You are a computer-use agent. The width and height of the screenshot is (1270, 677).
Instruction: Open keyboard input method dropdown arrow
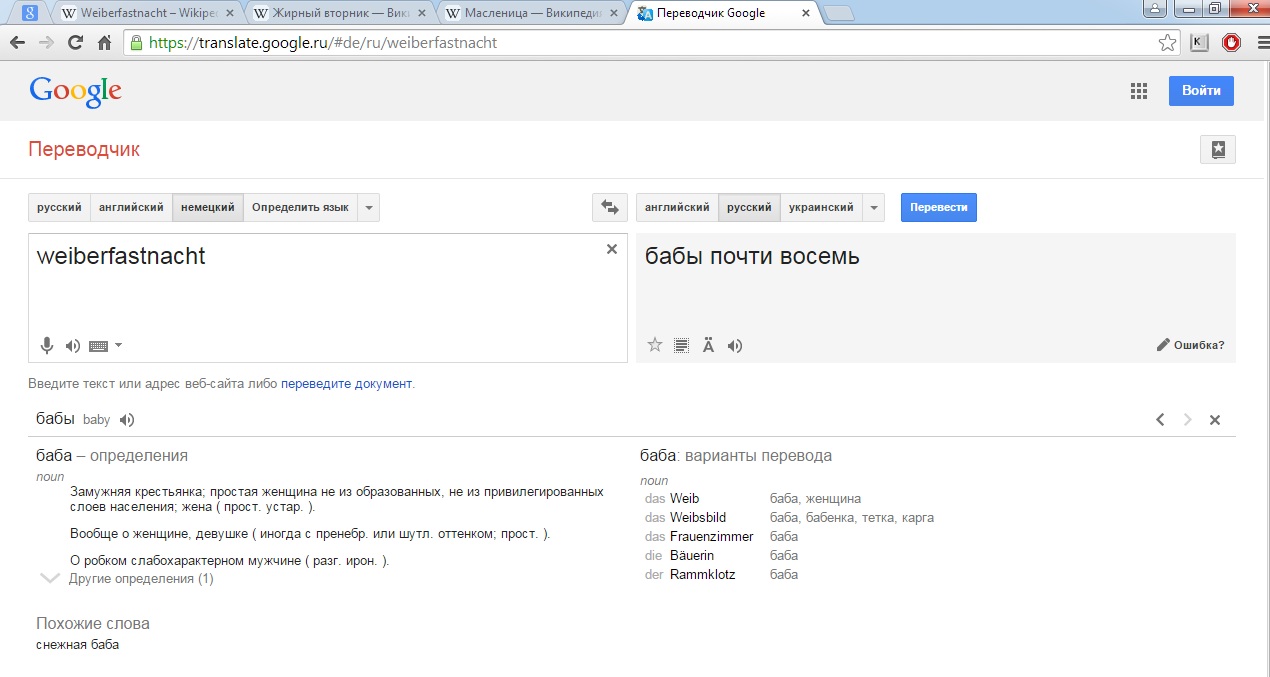[x=119, y=346]
